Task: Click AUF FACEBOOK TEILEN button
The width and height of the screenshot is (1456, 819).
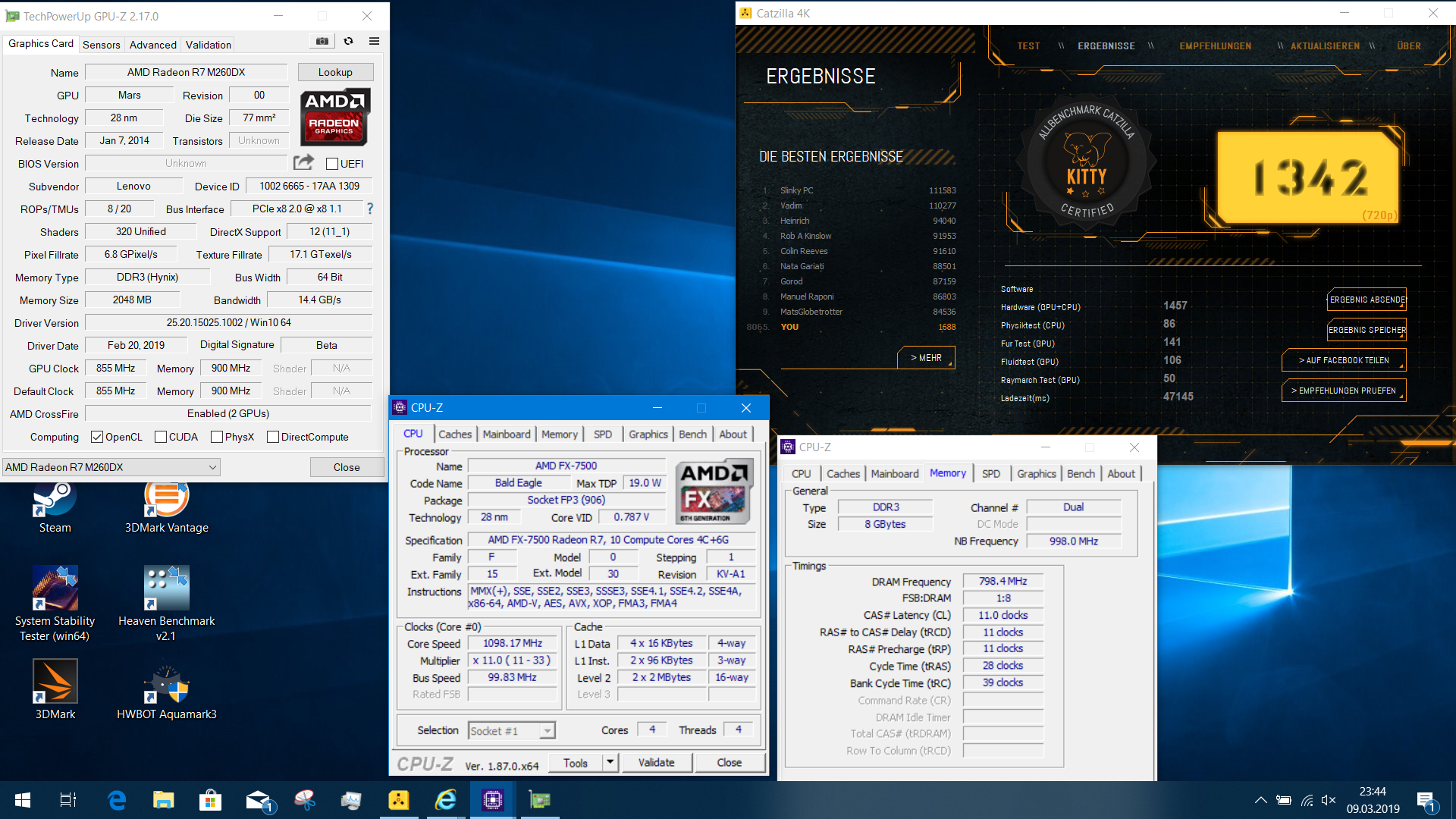Action: coord(1344,360)
